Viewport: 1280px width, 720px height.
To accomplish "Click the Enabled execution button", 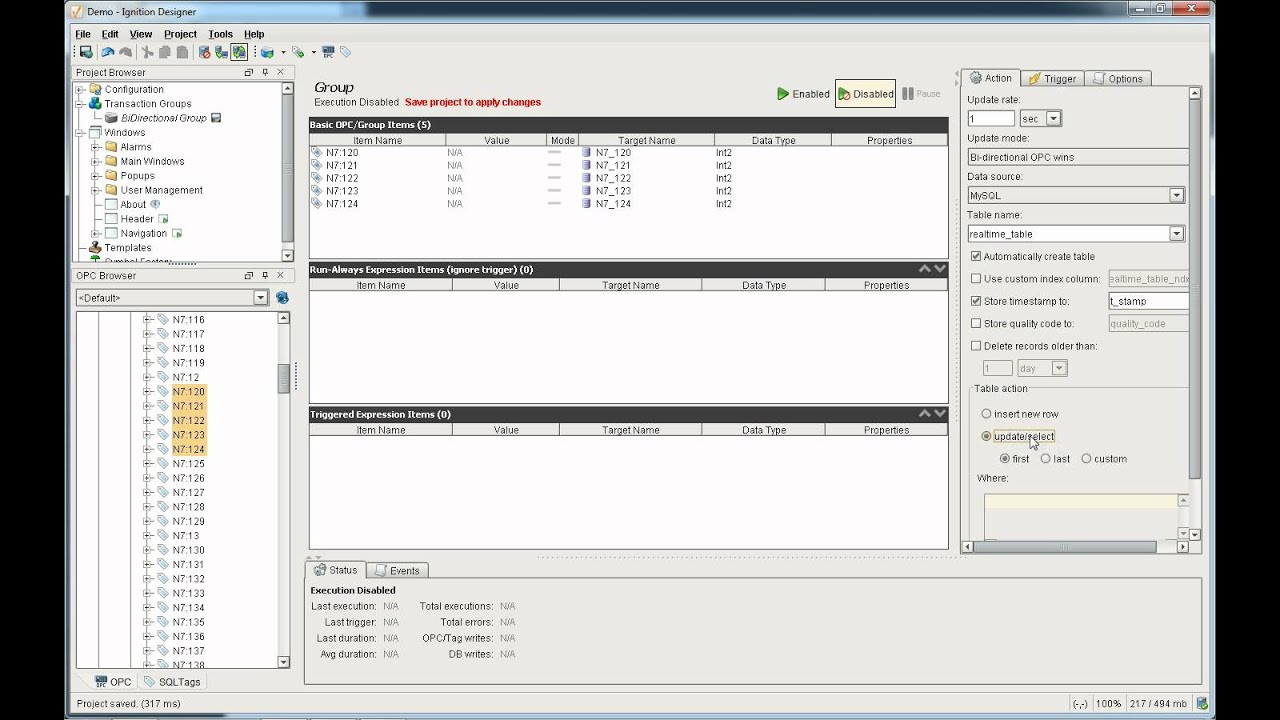I will coord(803,94).
